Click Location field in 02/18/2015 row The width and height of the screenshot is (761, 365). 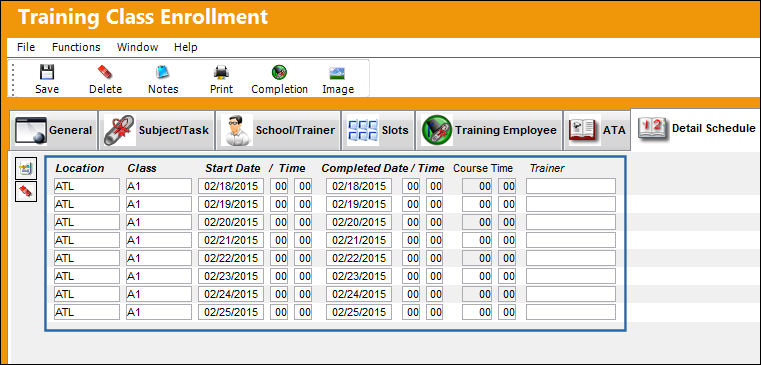tap(87, 186)
